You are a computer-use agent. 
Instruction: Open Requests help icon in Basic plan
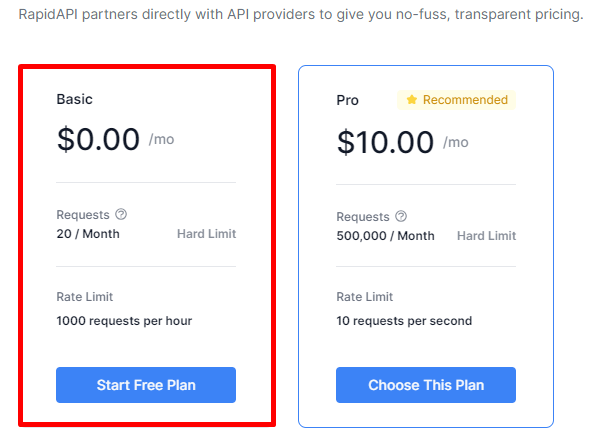coord(121,214)
